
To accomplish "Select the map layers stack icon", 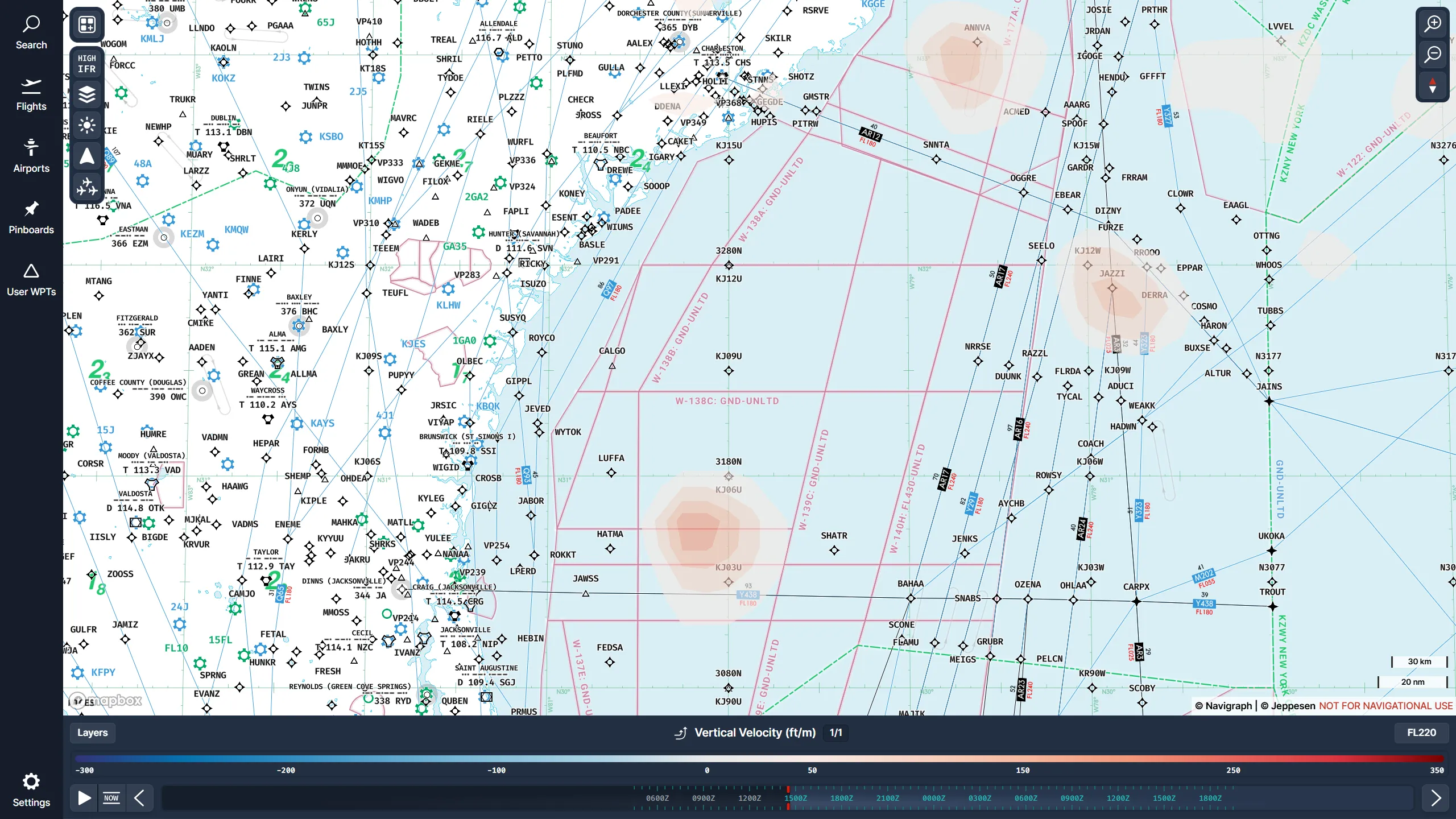I will point(86,94).
